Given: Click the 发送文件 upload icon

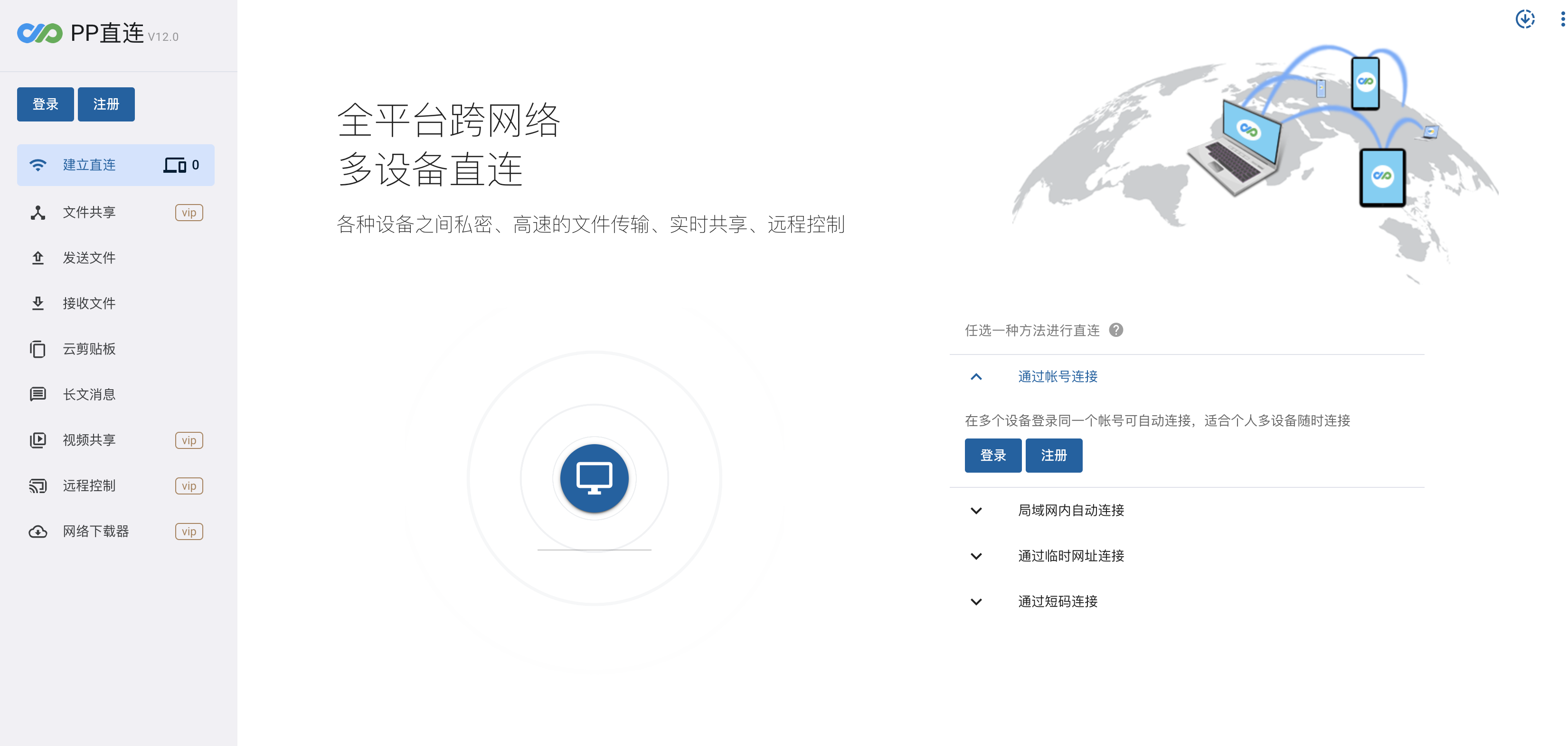Looking at the screenshot, I should [x=38, y=258].
